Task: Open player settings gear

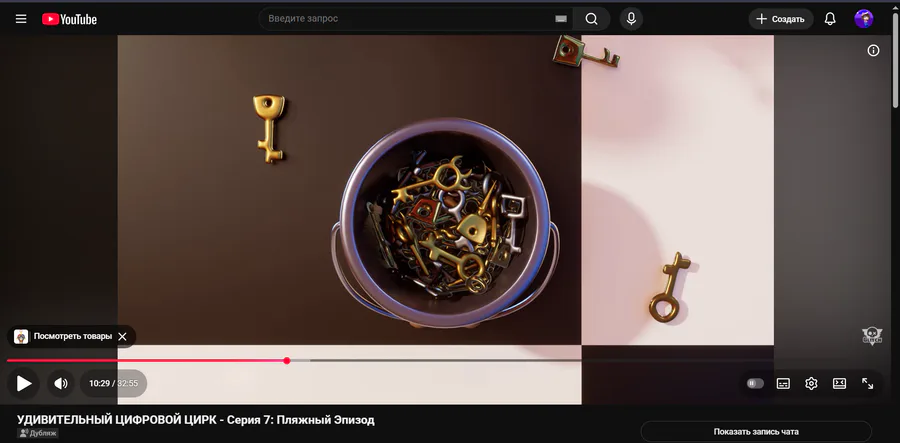Action: point(811,383)
